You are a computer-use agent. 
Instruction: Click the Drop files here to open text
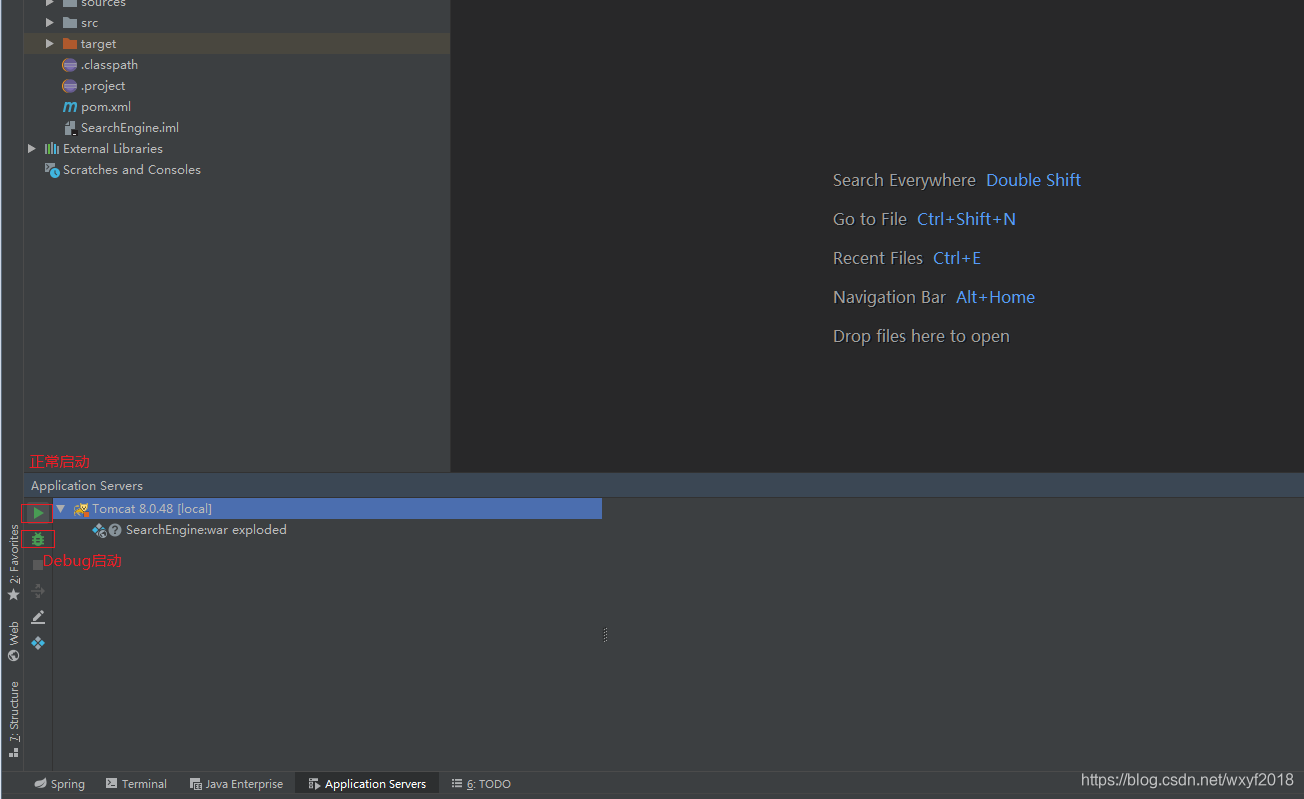tap(921, 336)
